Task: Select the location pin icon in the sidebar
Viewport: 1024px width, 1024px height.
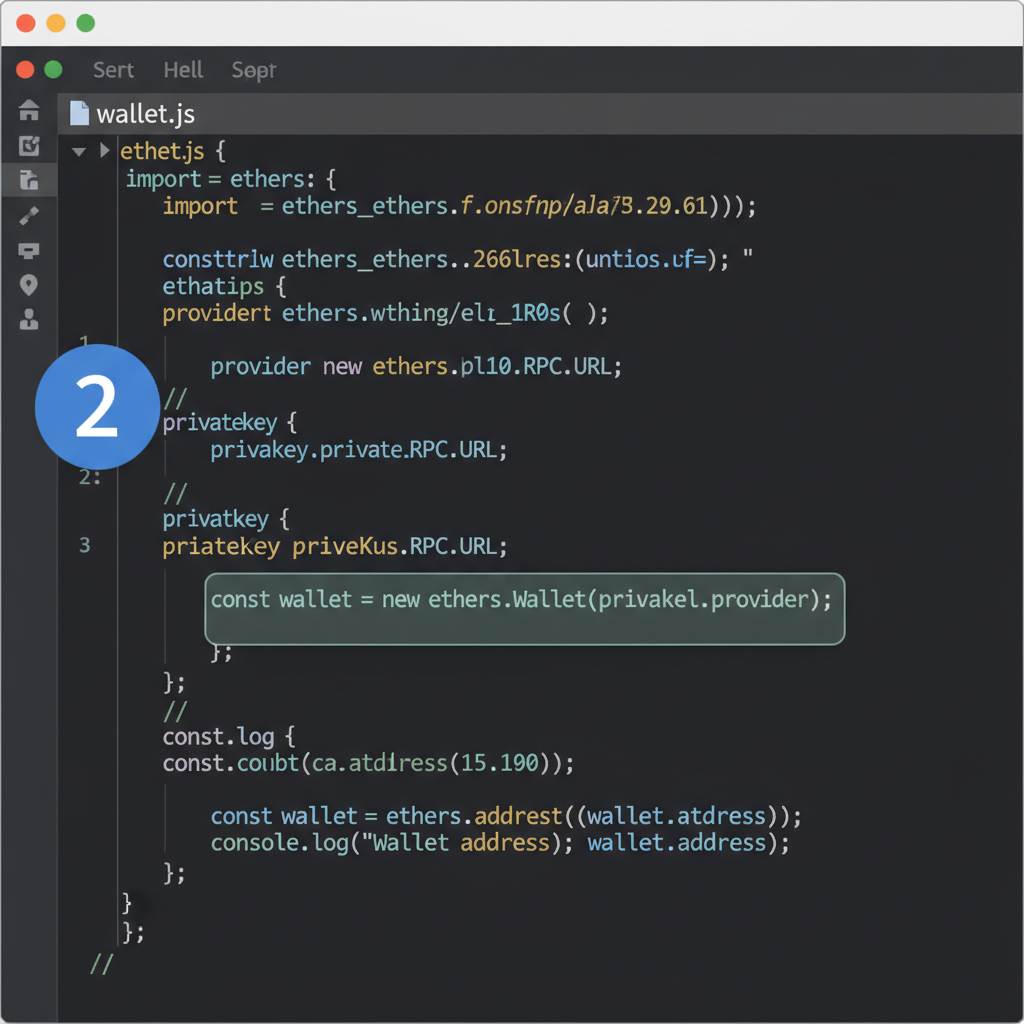Action: click(x=29, y=286)
